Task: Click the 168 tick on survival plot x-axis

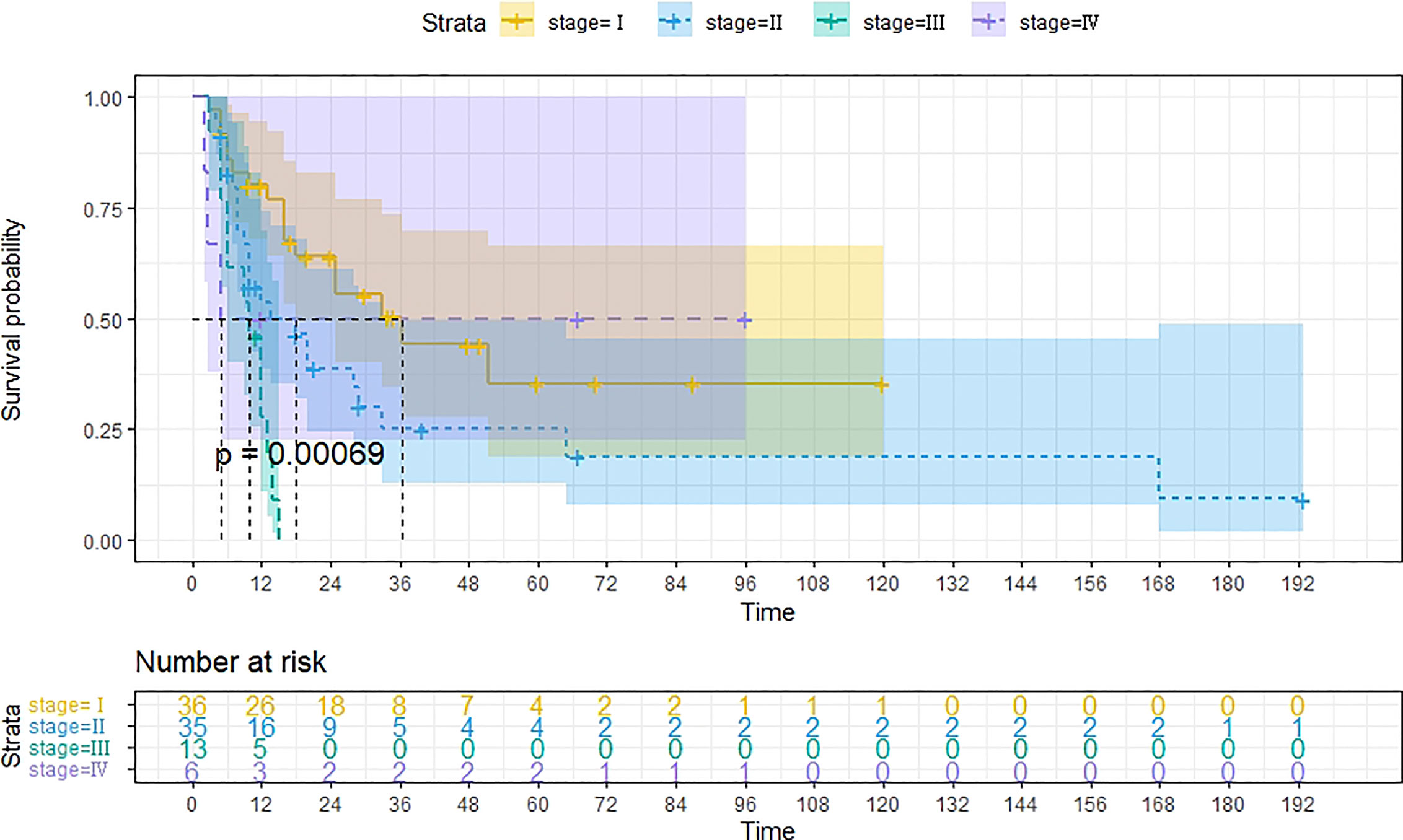Action: tap(1158, 584)
